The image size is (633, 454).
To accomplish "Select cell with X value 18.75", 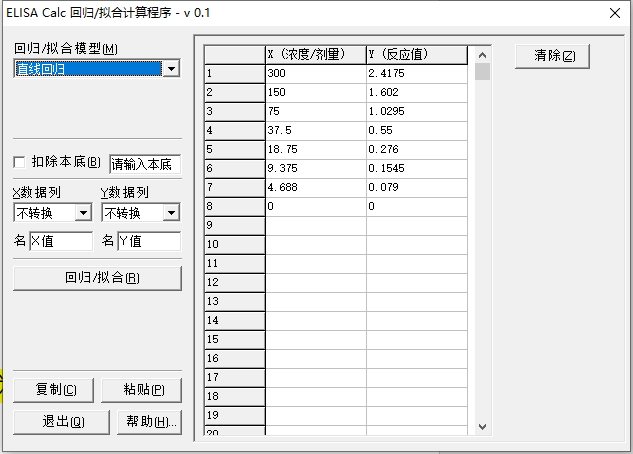I will (x=316, y=150).
